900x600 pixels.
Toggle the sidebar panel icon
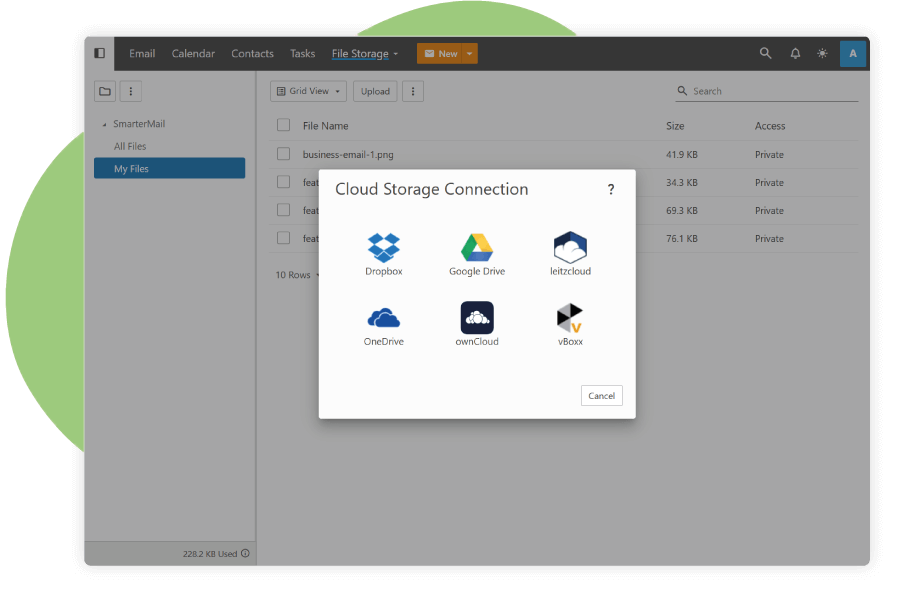tap(99, 53)
